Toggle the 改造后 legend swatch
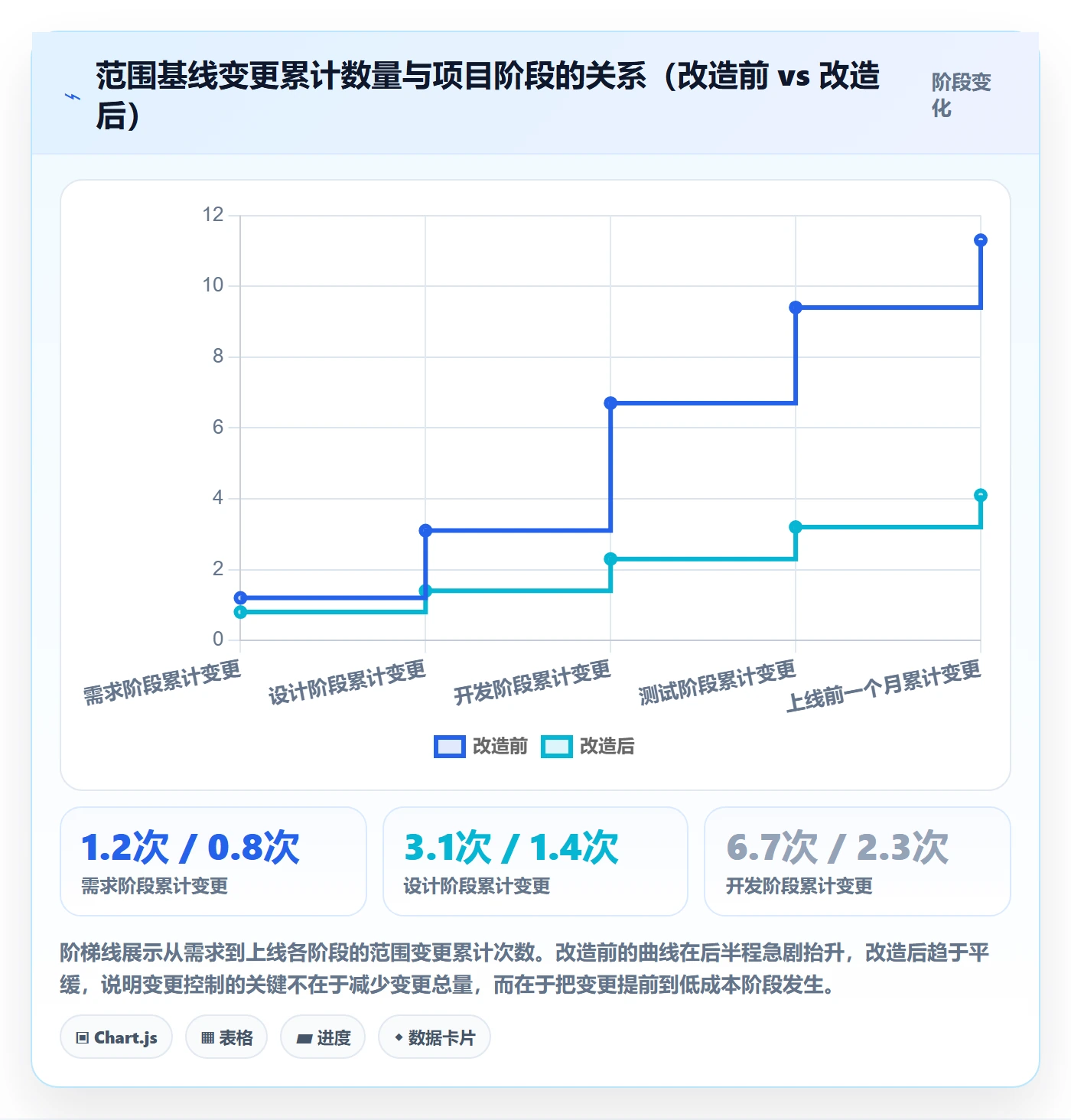Viewport: 1071px width, 1120px height. coord(556,747)
